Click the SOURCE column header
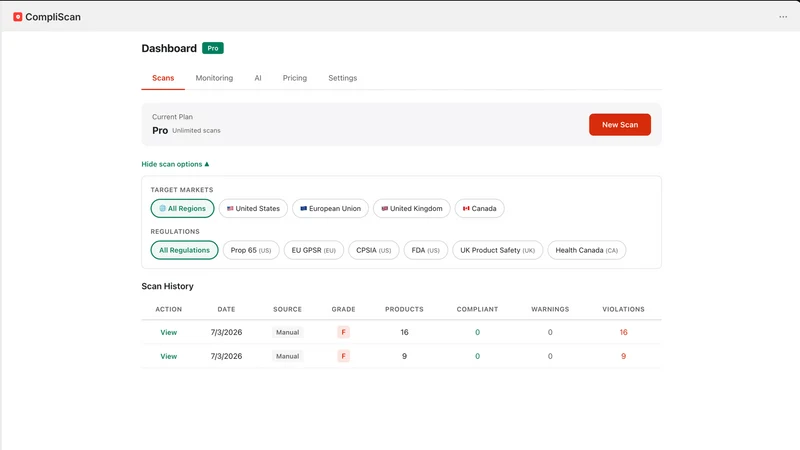Screen dimensions: 800x450 287,309
